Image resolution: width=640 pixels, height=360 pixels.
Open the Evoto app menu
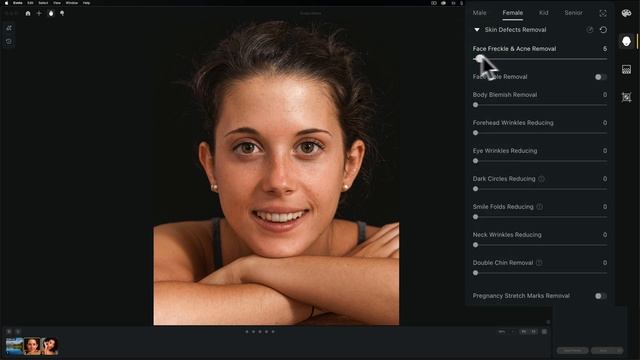point(18,3)
